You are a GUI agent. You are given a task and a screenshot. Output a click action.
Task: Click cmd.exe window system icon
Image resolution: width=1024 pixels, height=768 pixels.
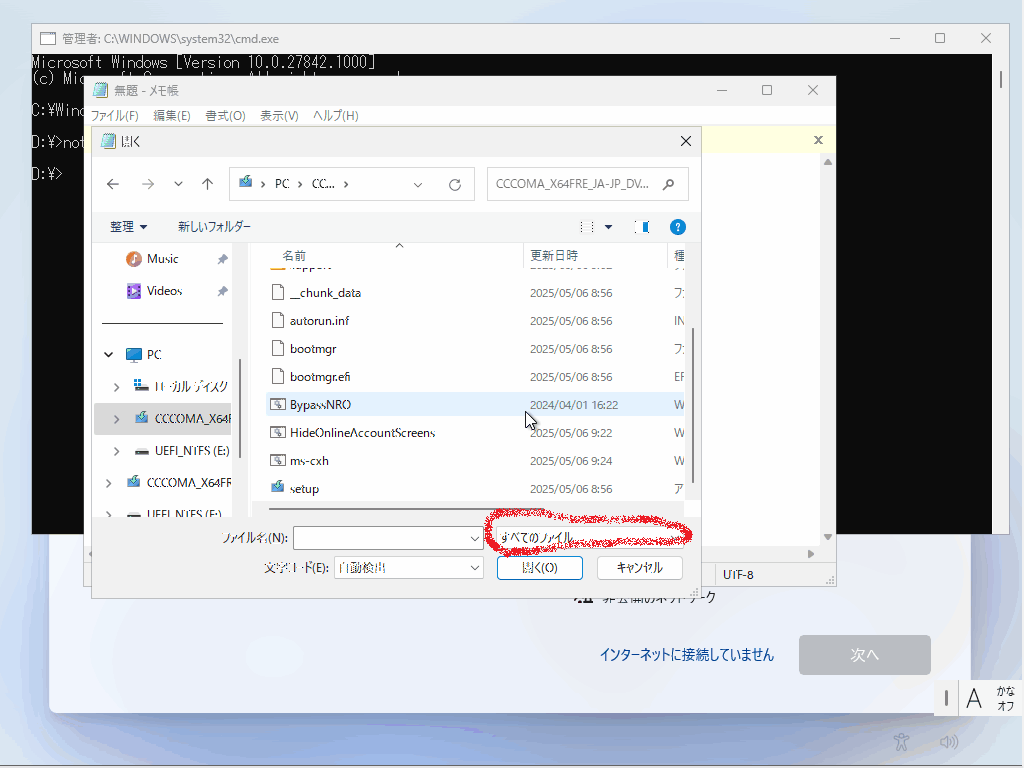(48, 39)
